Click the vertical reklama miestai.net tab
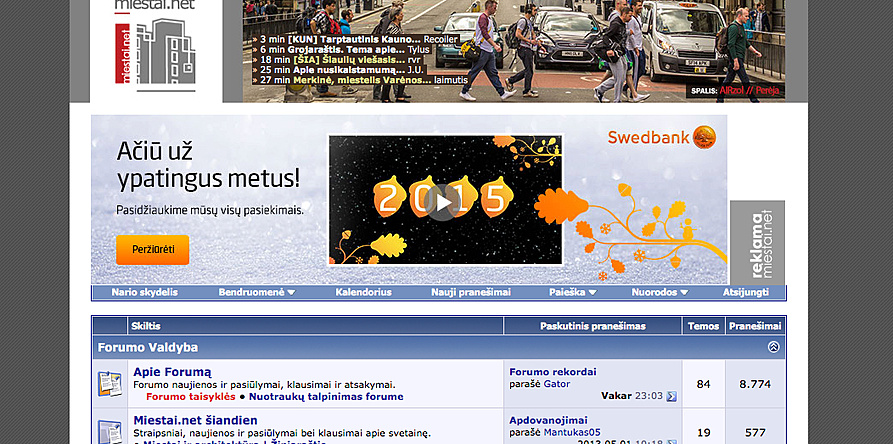 pyautogui.click(x=757, y=243)
